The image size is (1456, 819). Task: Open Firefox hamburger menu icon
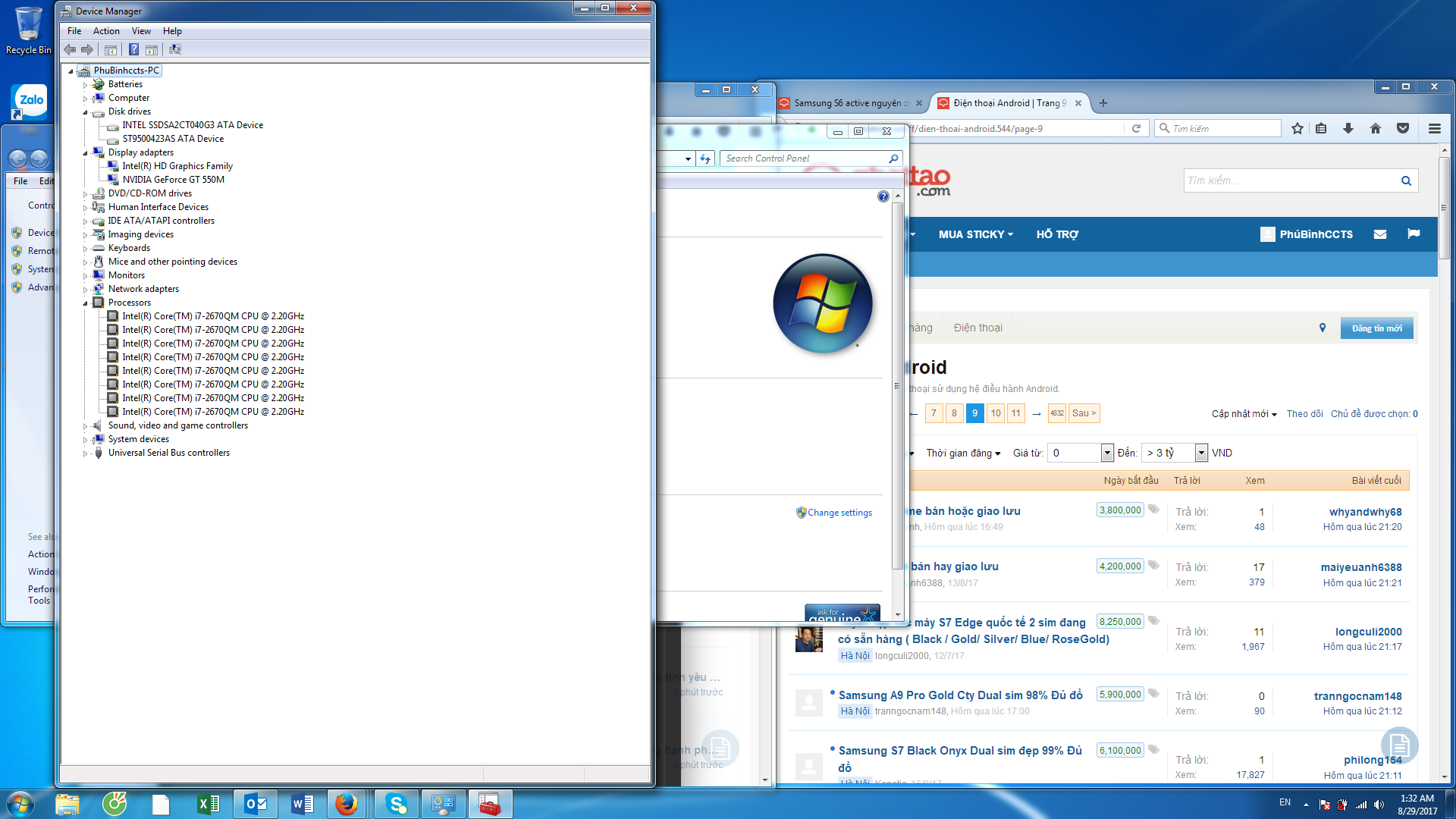point(1434,129)
